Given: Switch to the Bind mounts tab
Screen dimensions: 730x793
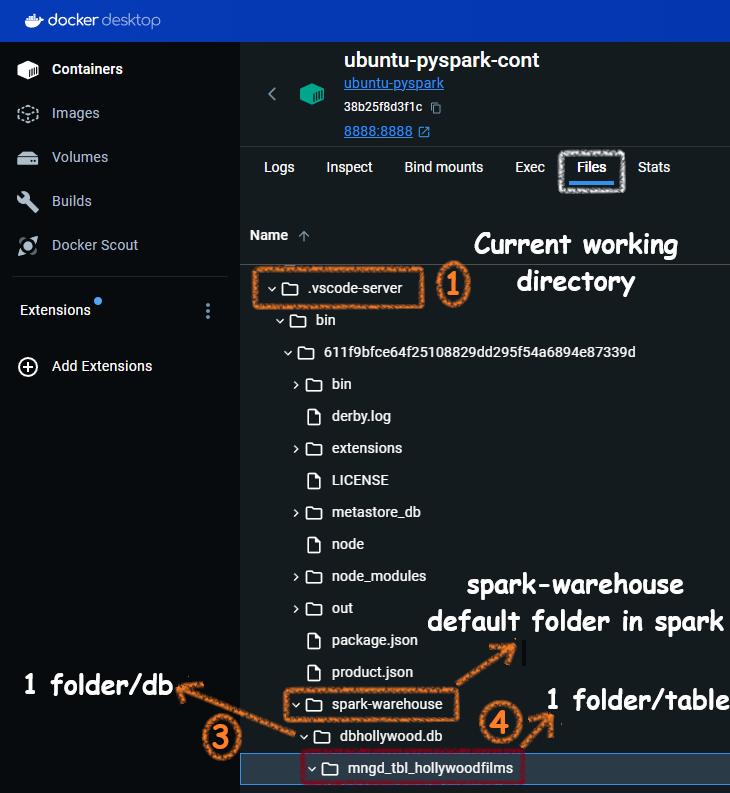Looking at the screenshot, I should tap(444, 167).
